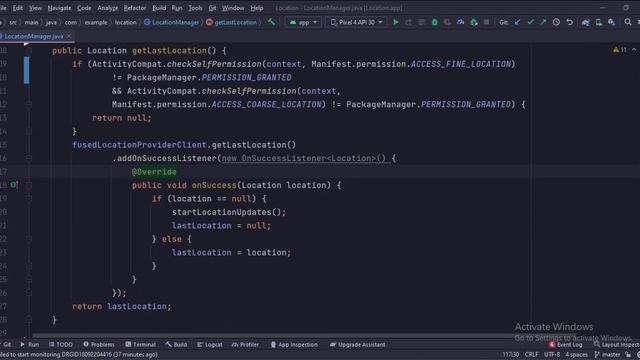Open the Terminal tool window
Viewport: 640px width, 360px height.
pos(140,344)
